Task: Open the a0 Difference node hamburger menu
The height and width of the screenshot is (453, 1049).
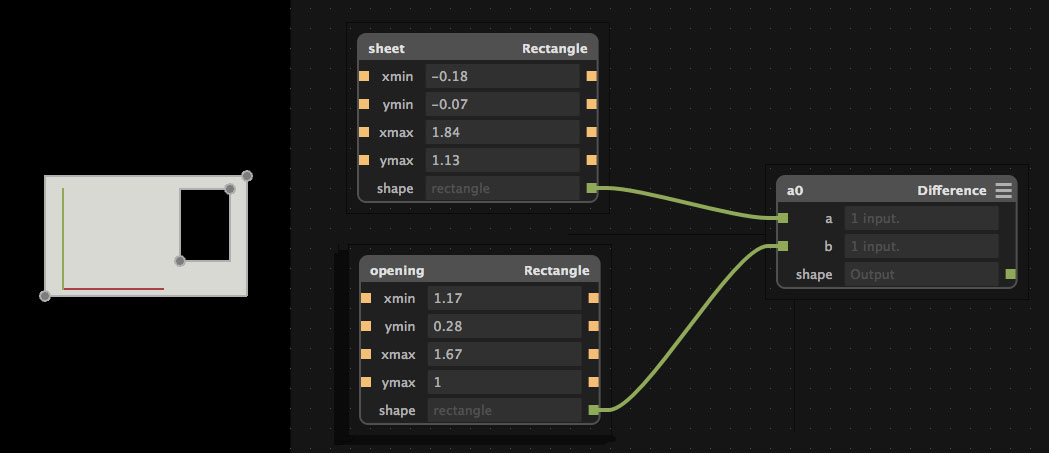Action: [x=1003, y=191]
